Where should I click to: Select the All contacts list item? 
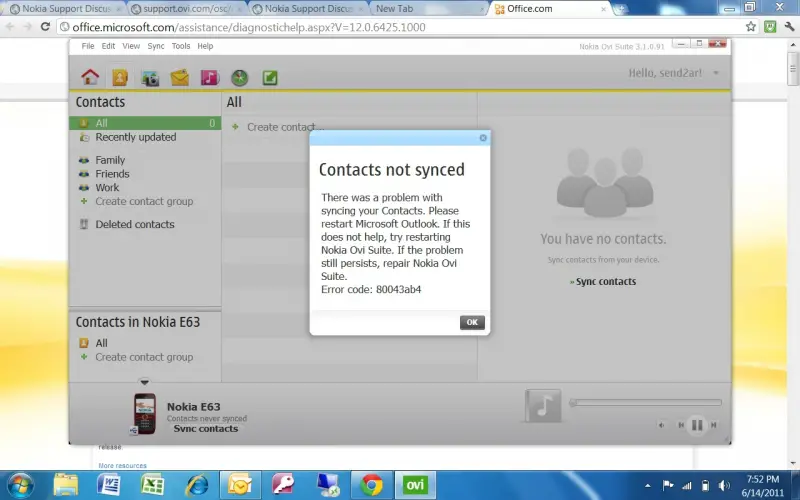click(145, 123)
